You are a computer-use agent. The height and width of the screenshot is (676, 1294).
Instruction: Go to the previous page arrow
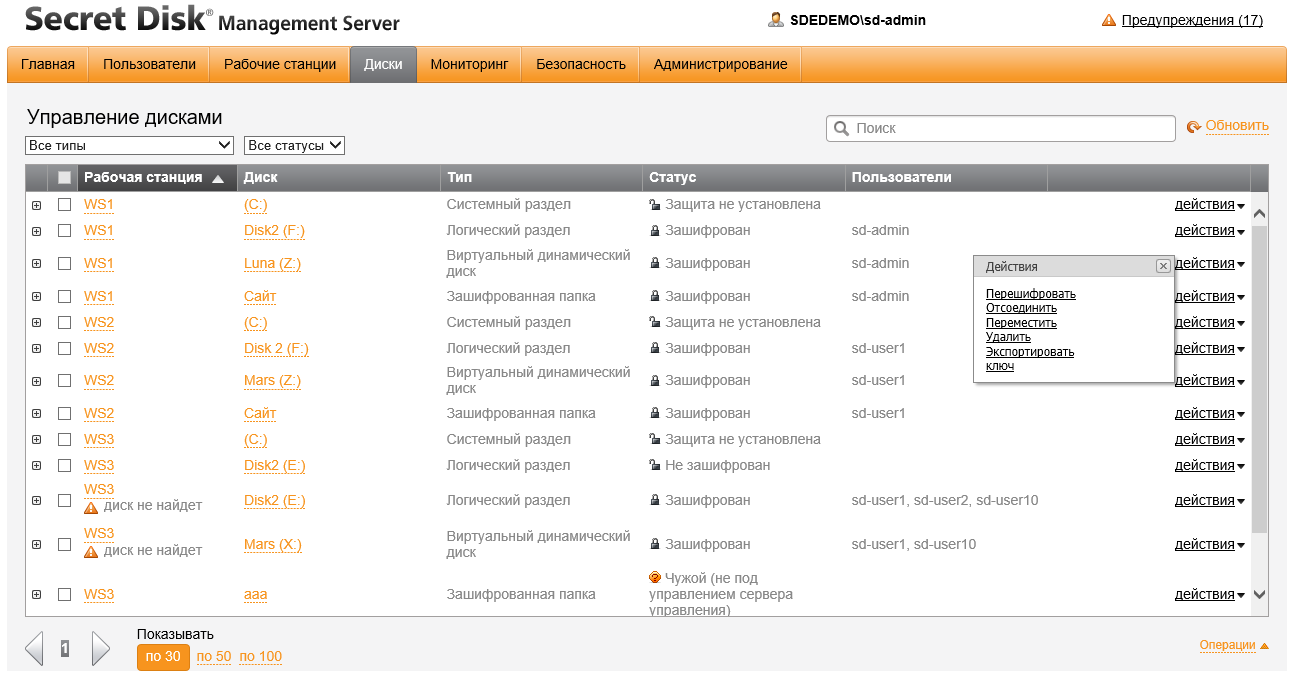point(35,649)
